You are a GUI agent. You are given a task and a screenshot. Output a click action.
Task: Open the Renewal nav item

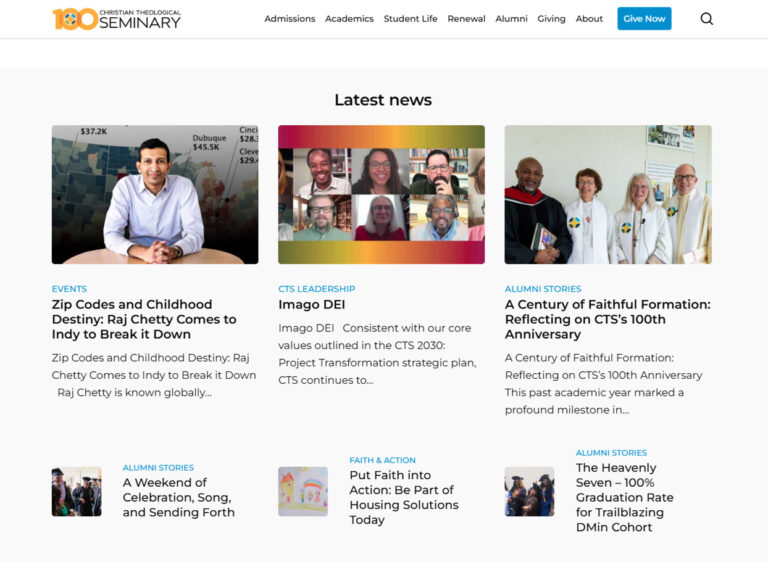click(x=466, y=19)
